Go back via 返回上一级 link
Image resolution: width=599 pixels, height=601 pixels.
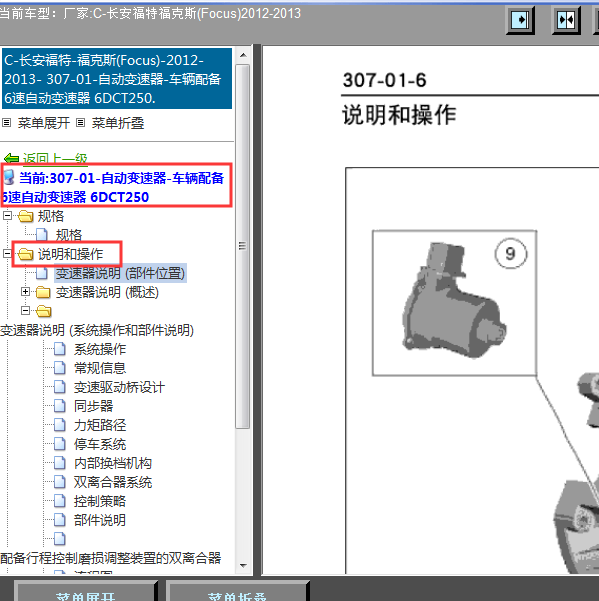tap(55, 158)
